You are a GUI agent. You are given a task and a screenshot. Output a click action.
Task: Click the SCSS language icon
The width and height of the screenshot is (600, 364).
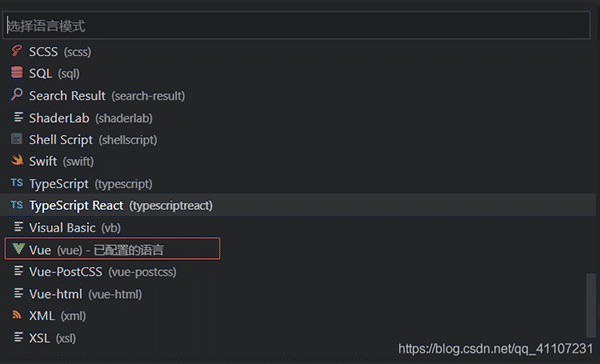(16, 51)
